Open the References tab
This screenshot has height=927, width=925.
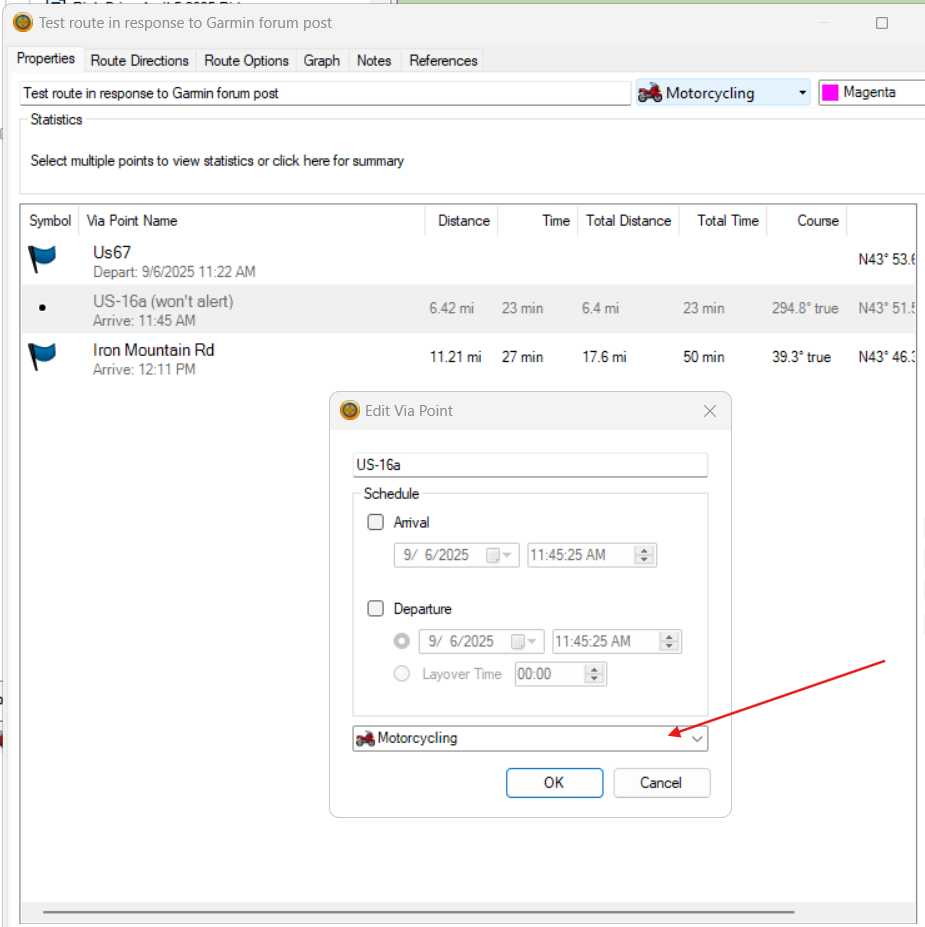tap(443, 60)
